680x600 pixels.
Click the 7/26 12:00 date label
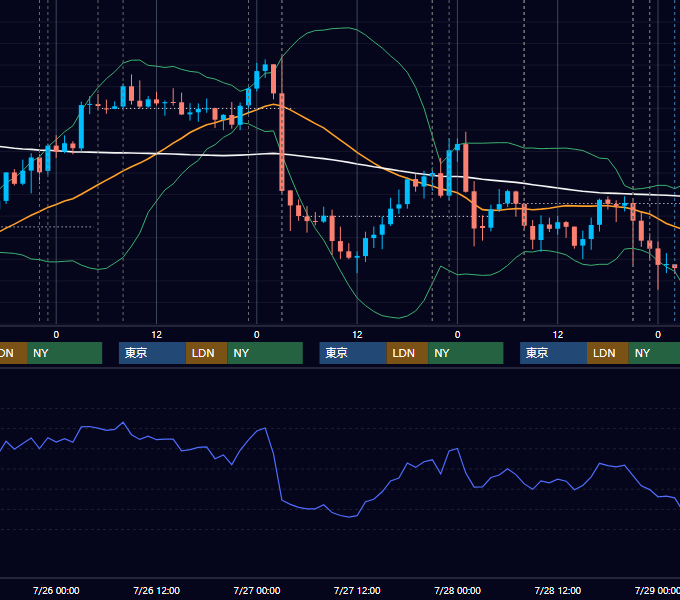pos(157,590)
